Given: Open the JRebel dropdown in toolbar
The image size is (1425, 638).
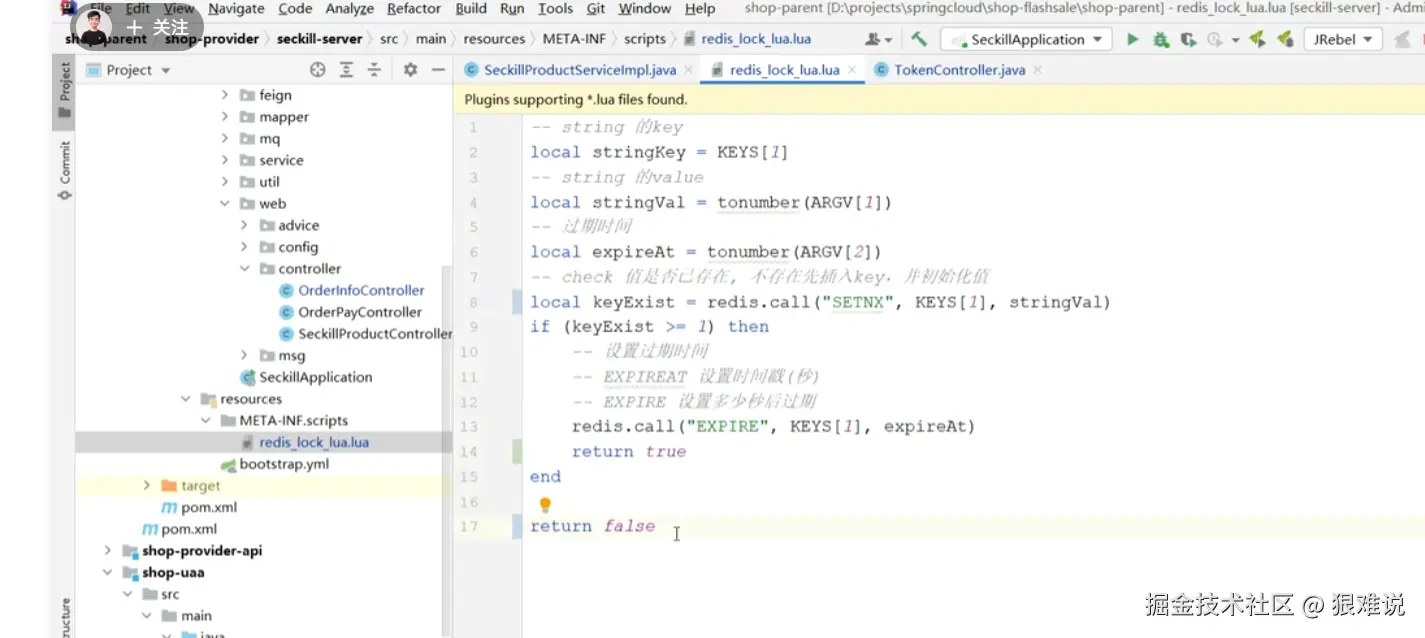Looking at the screenshot, I should tap(1342, 40).
